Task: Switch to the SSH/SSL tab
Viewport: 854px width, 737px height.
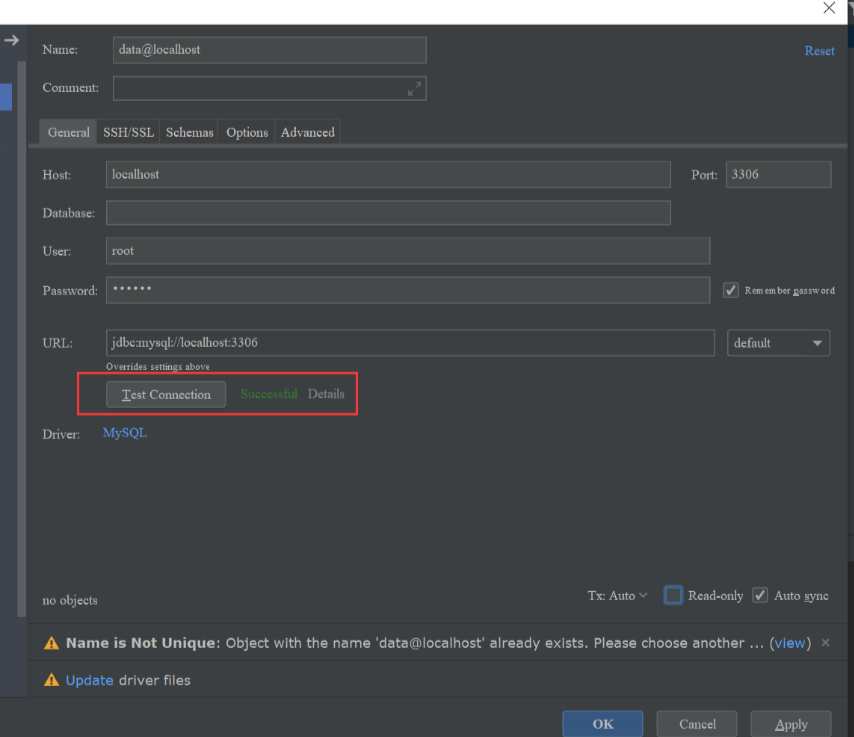Action: pos(129,132)
